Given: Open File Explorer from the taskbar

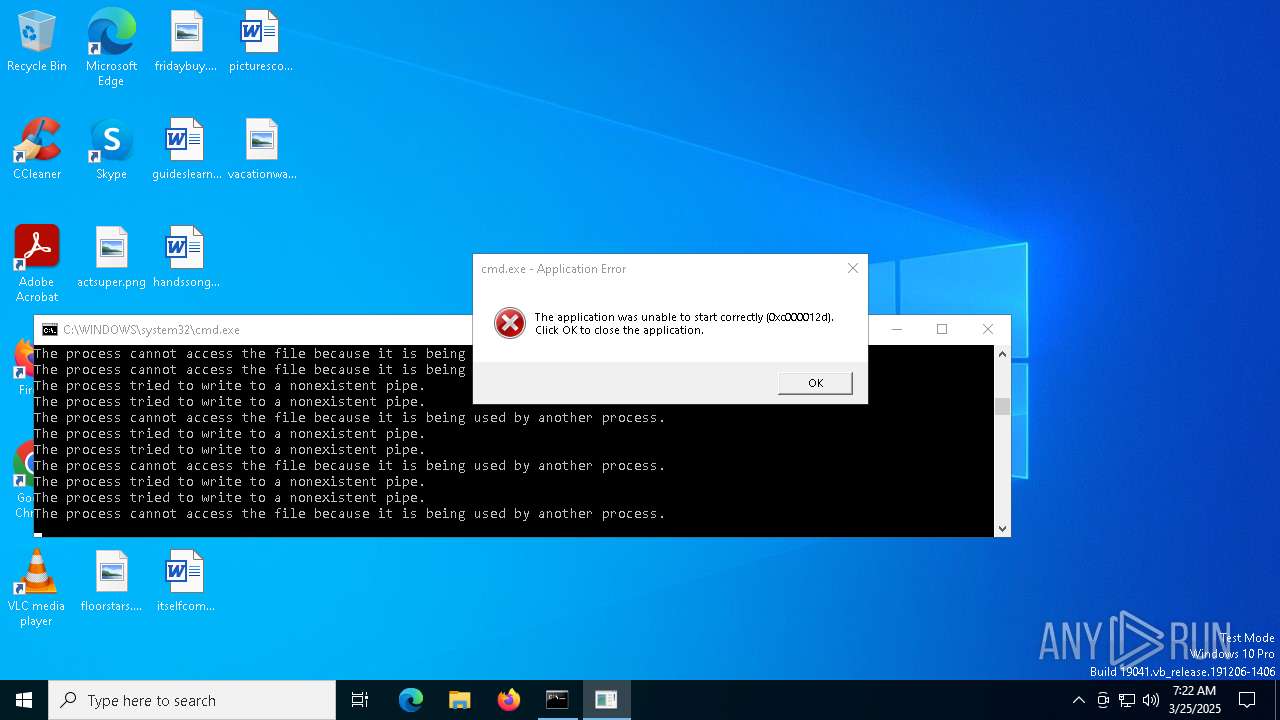Looking at the screenshot, I should pyautogui.click(x=460, y=700).
